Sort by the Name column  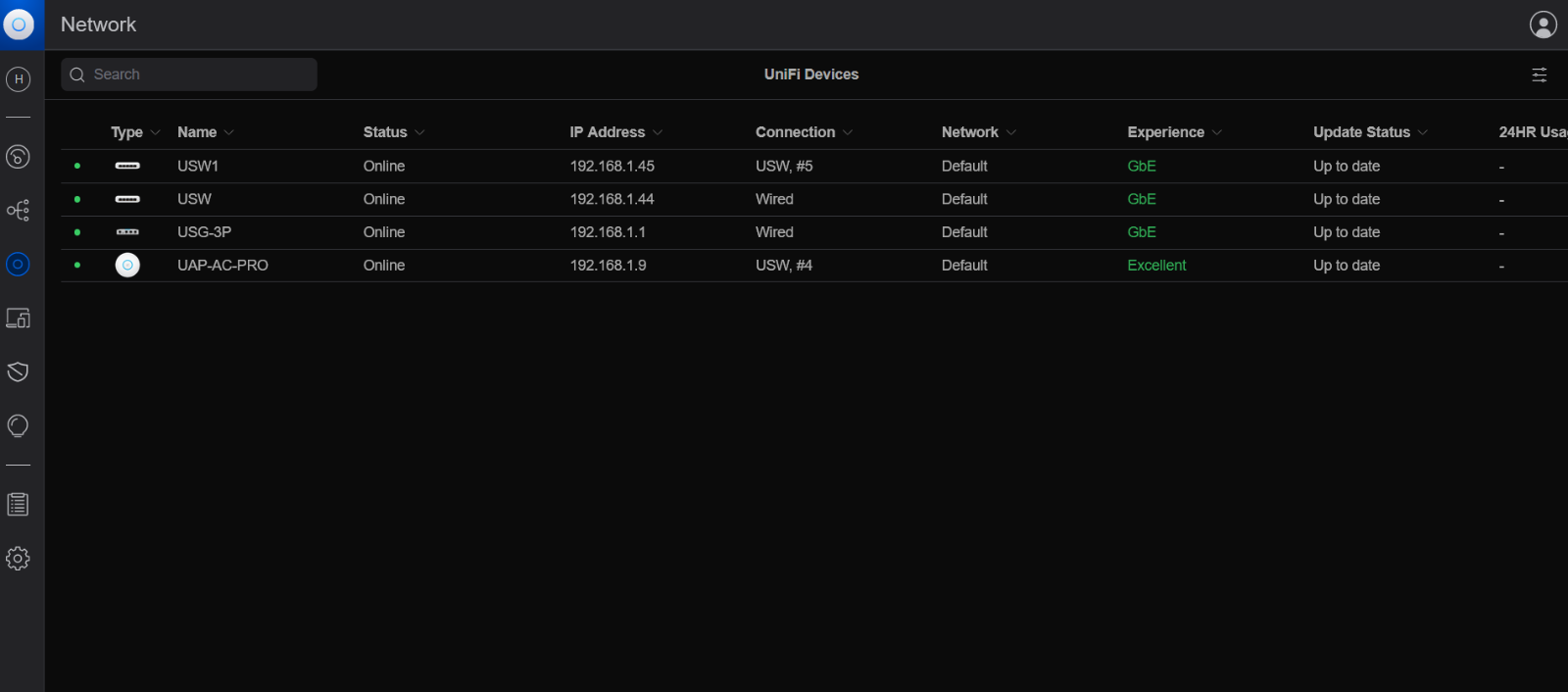point(206,132)
